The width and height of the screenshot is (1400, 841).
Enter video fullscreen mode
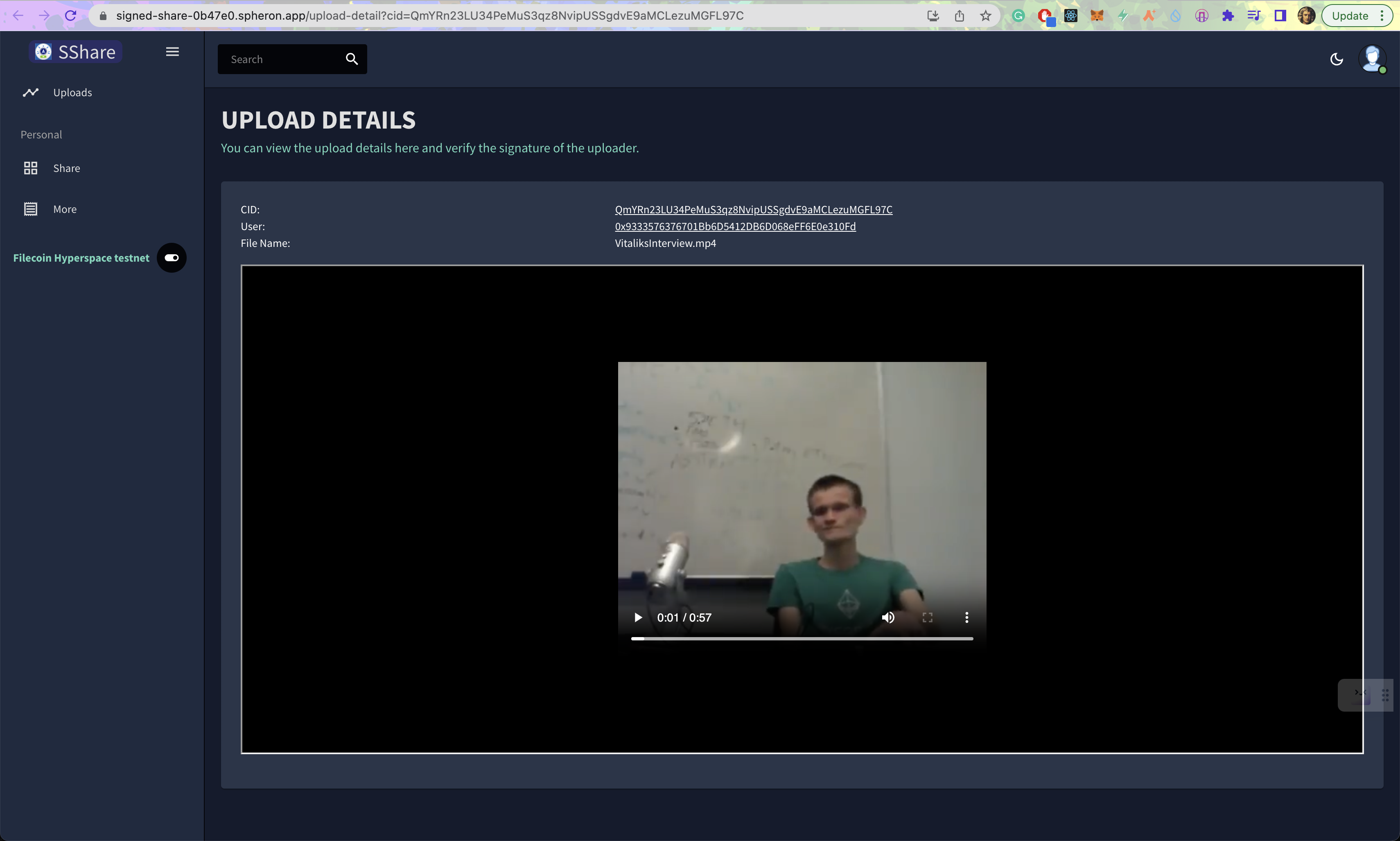pos(927,617)
